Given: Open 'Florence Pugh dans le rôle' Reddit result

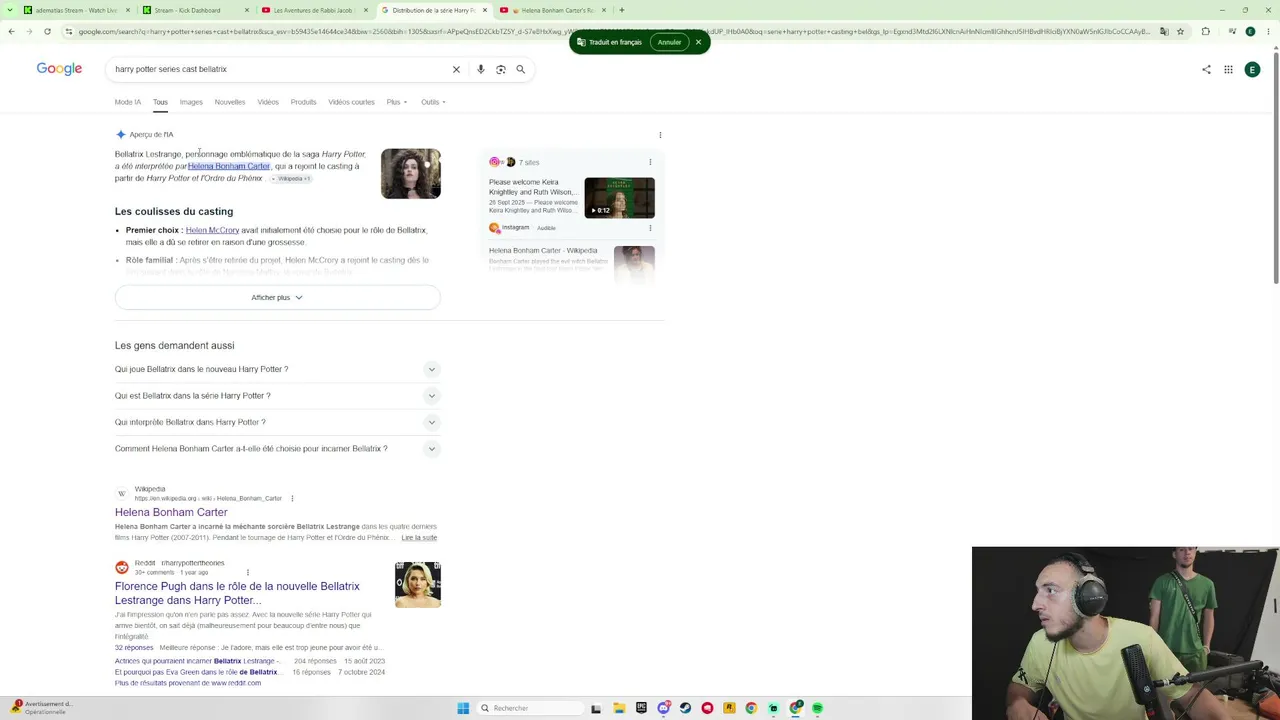Looking at the screenshot, I should click(x=237, y=593).
